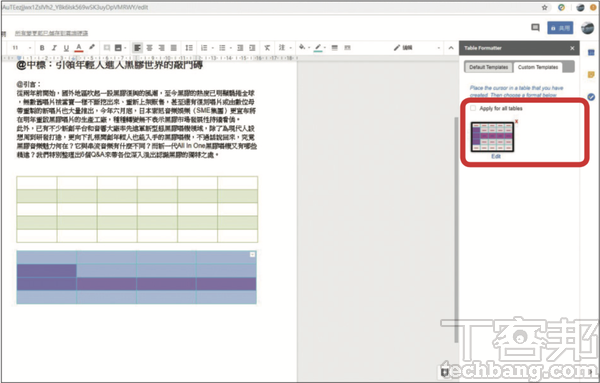This screenshot has height=383, width=600.
Task: Apply a numbered list
Action: 204,48
